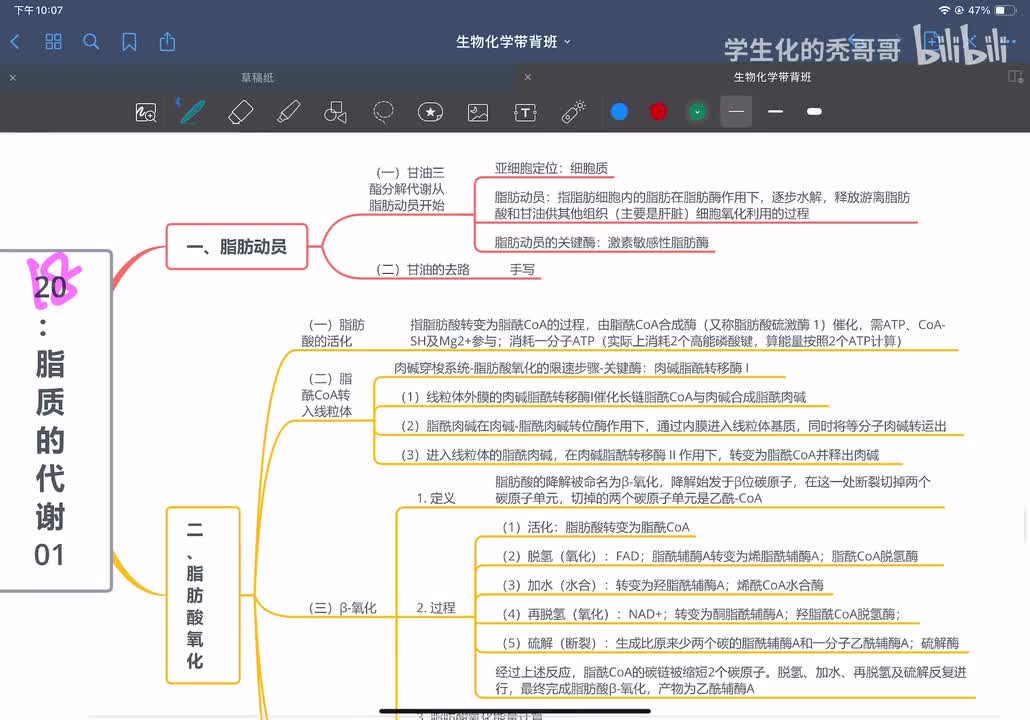Click the (三) β-氧化 branch
This screenshot has height=720, width=1030.
[342, 608]
